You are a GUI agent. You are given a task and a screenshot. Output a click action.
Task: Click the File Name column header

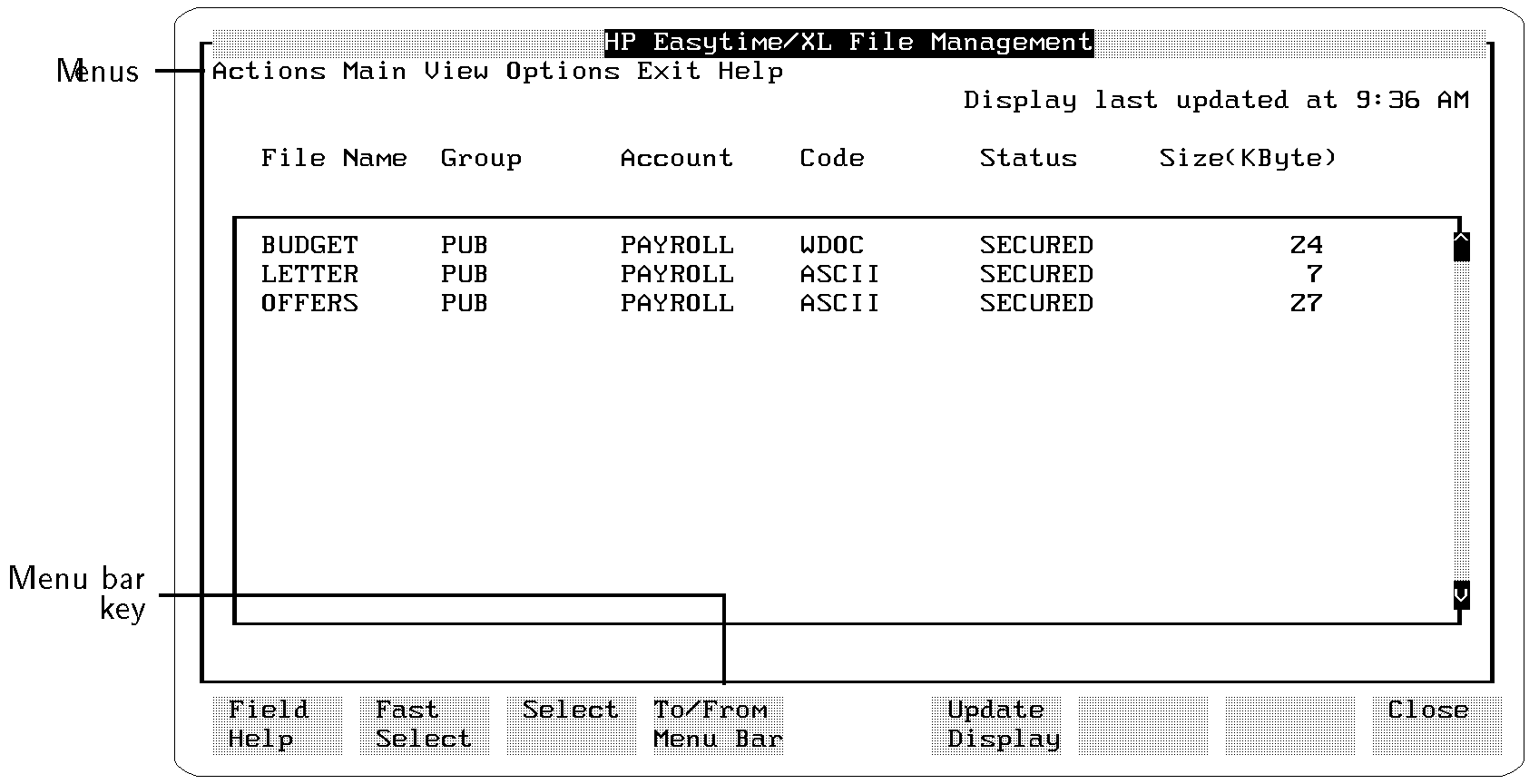(x=333, y=159)
